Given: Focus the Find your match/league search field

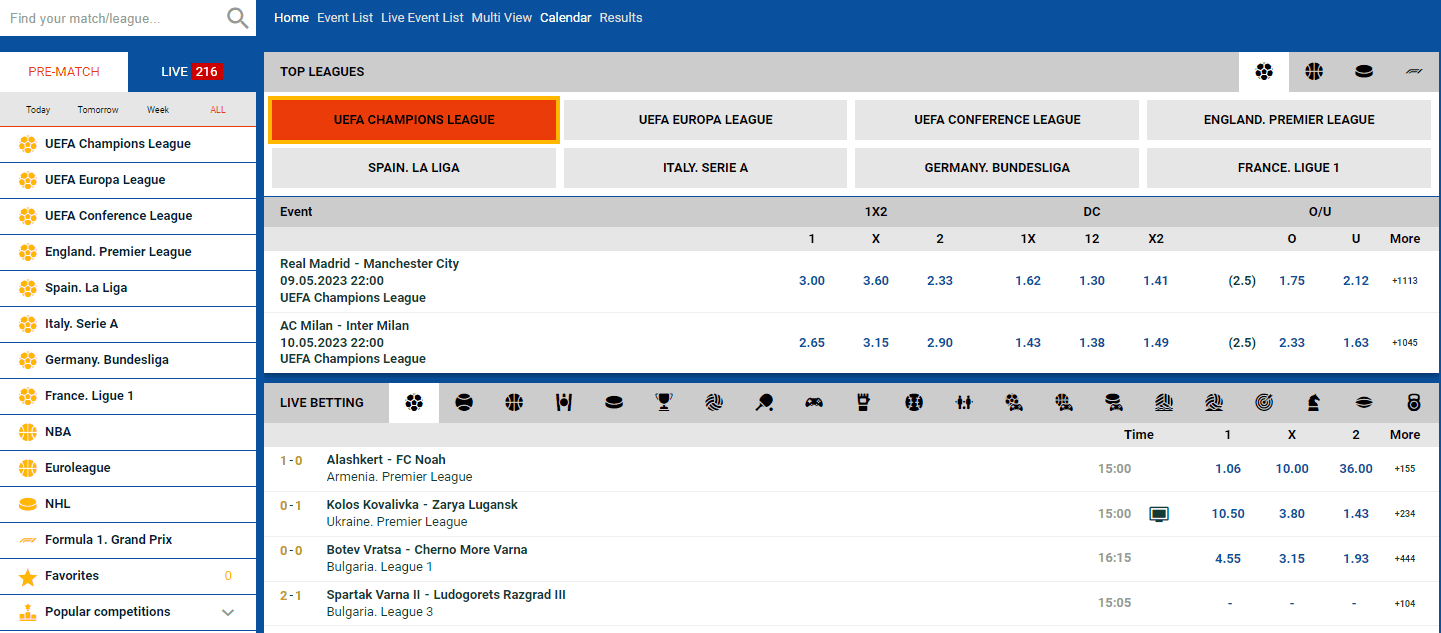Looking at the screenshot, I should [112, 18].
